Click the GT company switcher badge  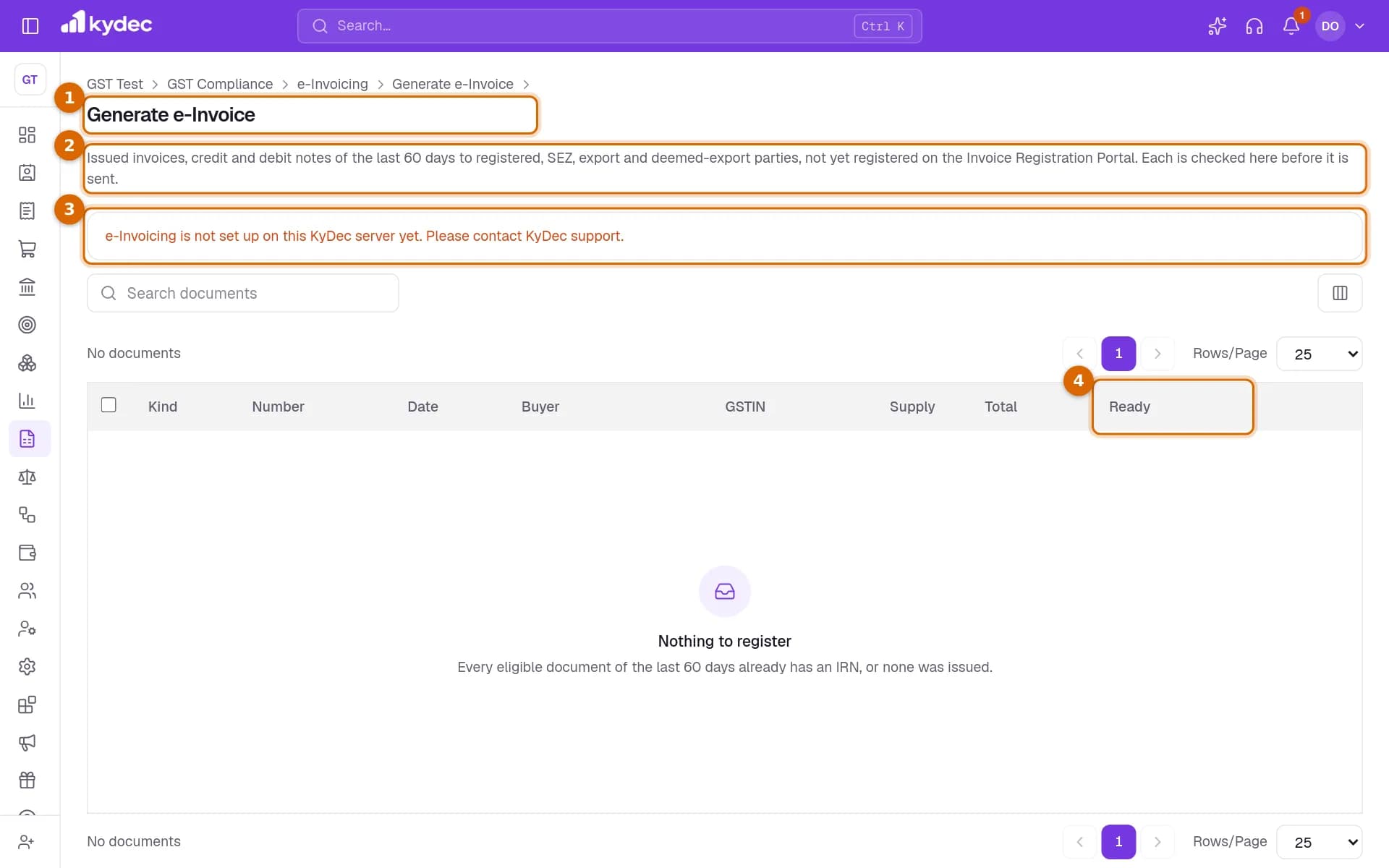30,80
